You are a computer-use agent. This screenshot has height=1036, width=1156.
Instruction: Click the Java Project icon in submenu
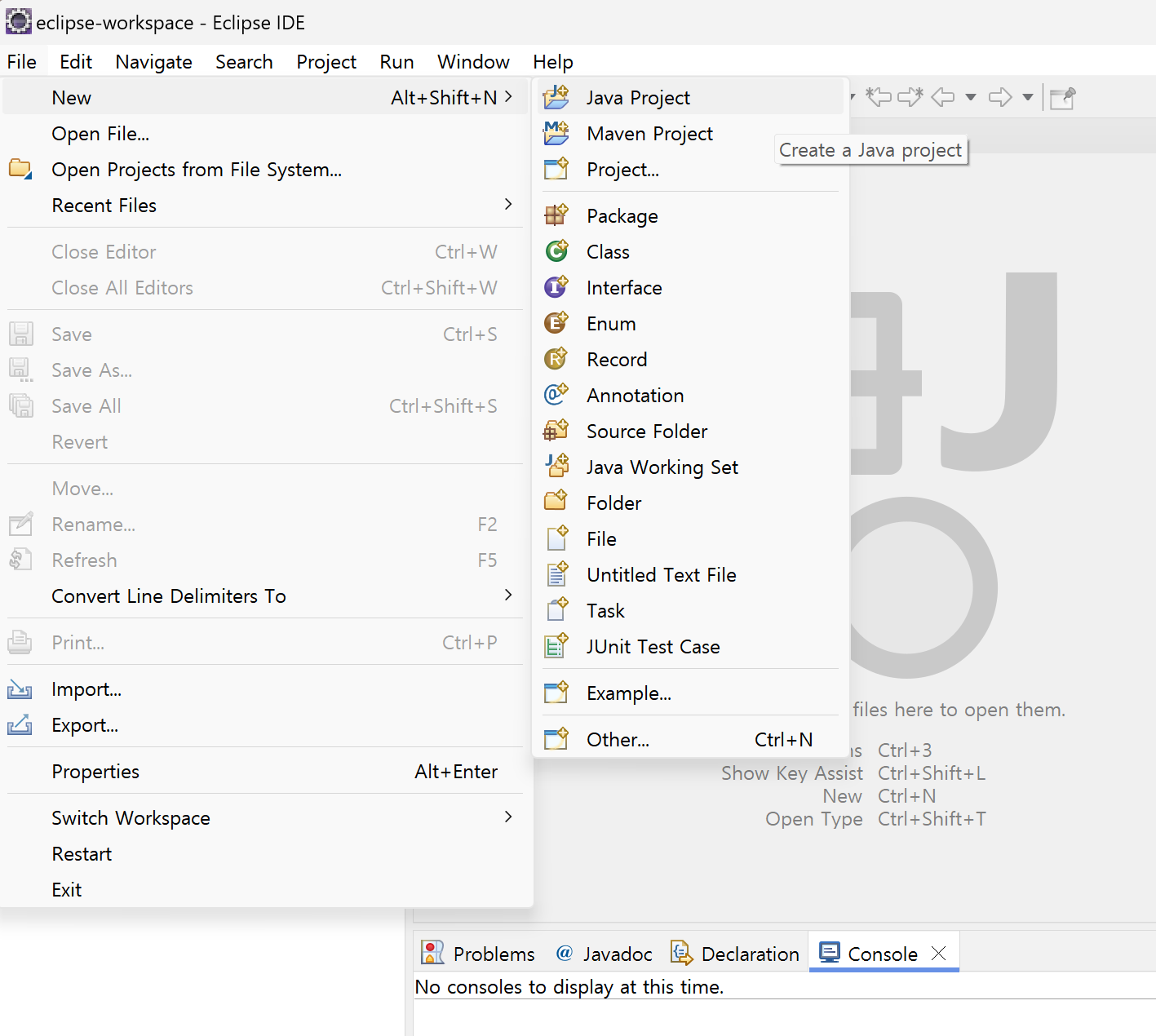coord(556,97)
